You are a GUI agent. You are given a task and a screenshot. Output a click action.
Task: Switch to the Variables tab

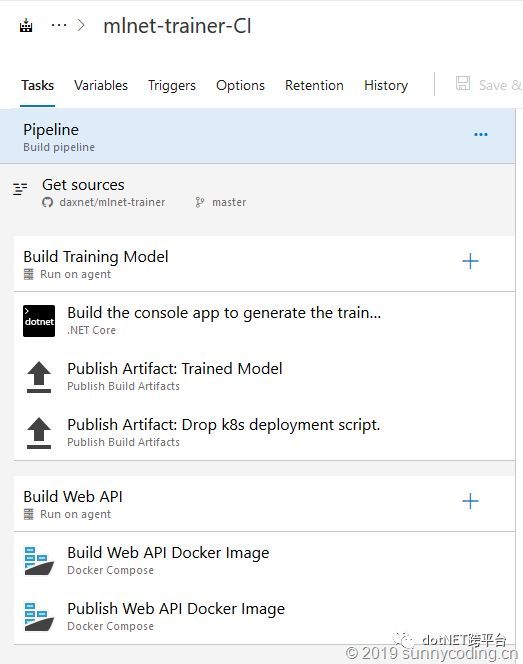101,86
